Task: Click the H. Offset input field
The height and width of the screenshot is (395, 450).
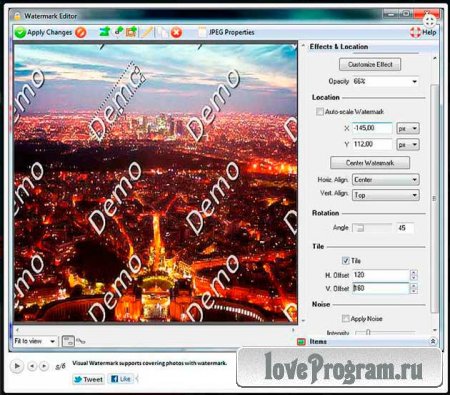Action: (381, 275)
